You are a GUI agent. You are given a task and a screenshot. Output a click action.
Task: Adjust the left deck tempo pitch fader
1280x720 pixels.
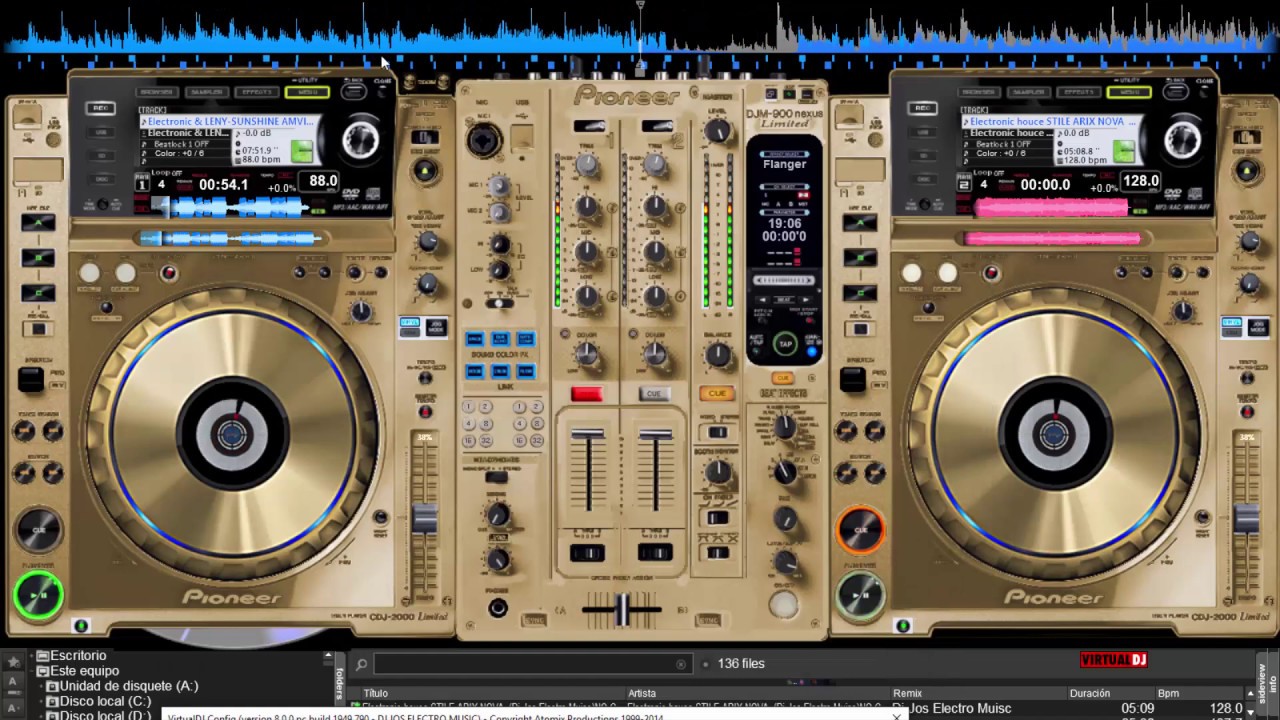[x=425, y=518]
